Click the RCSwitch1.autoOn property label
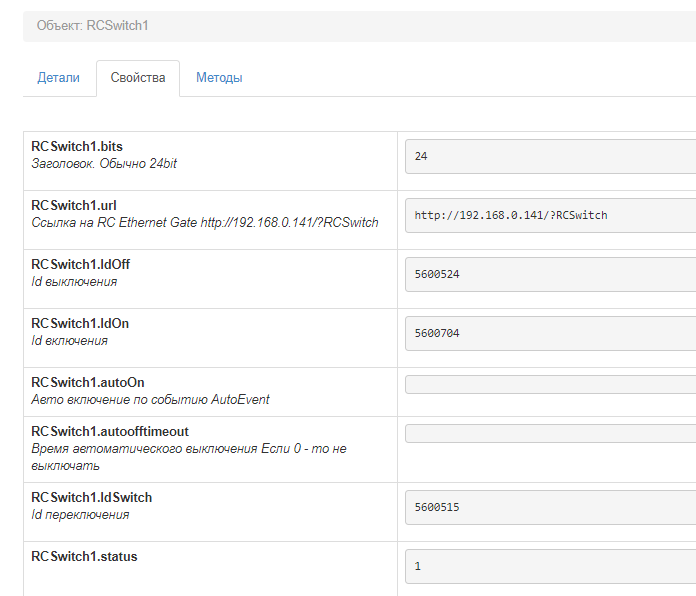 [88, 383]
